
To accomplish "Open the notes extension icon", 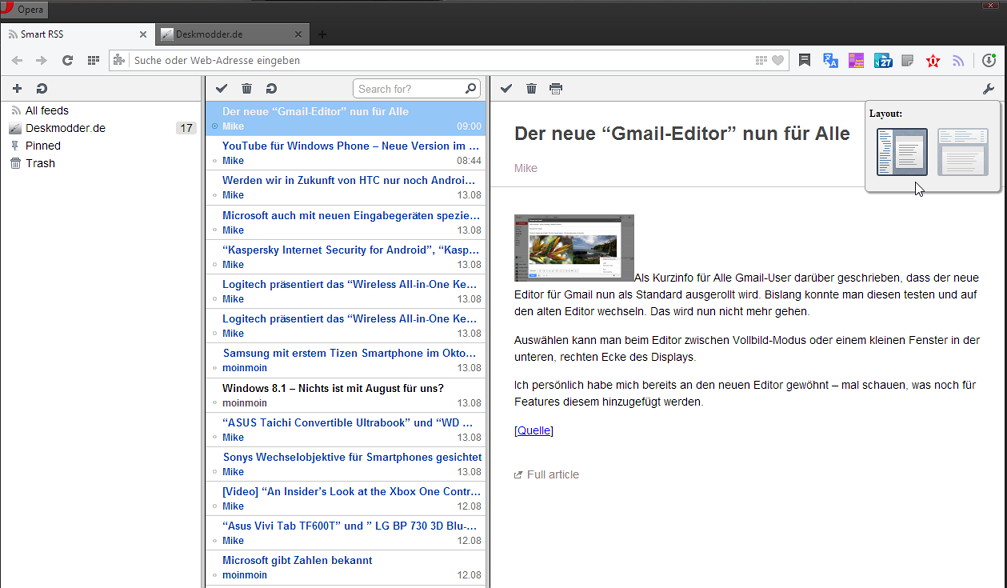I will [907, 60].
